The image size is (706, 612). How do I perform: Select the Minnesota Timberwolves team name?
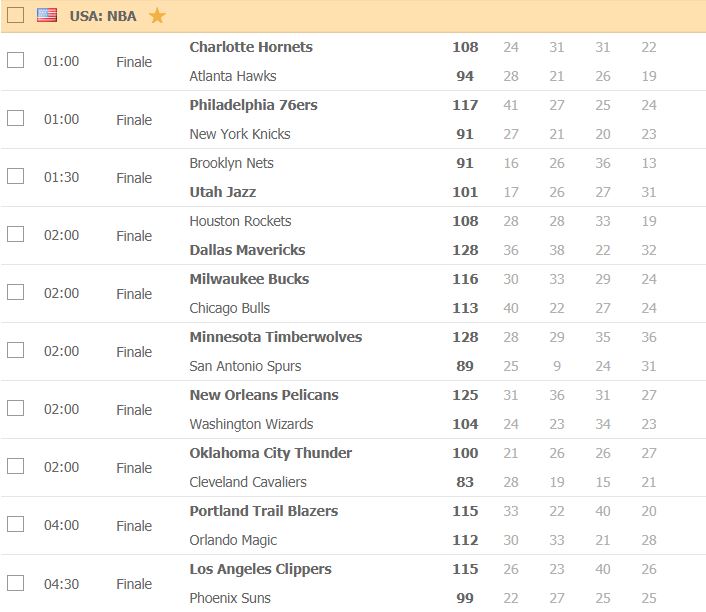point(276,337)
